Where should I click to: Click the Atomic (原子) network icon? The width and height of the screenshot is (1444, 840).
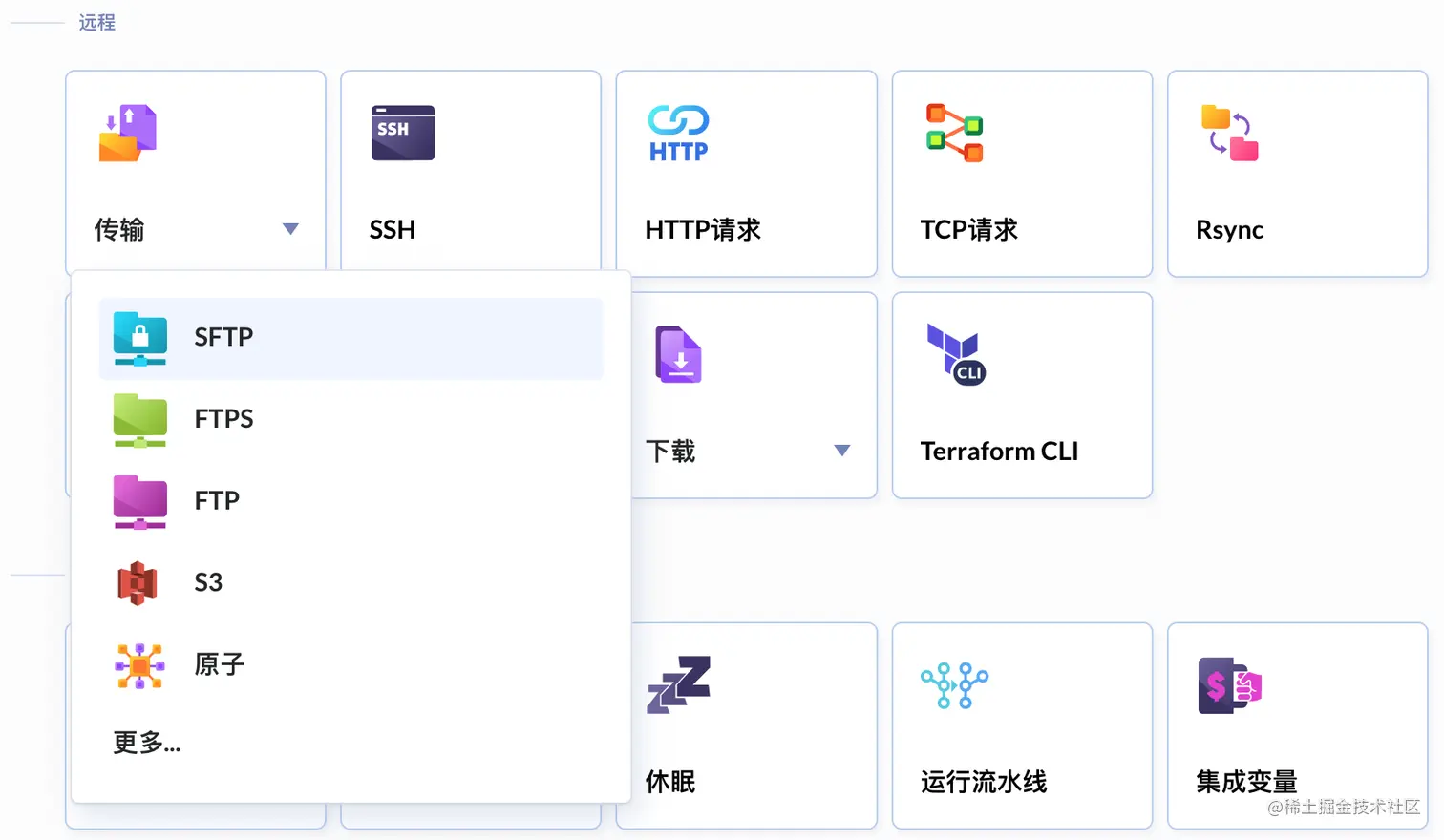[140, 665]
